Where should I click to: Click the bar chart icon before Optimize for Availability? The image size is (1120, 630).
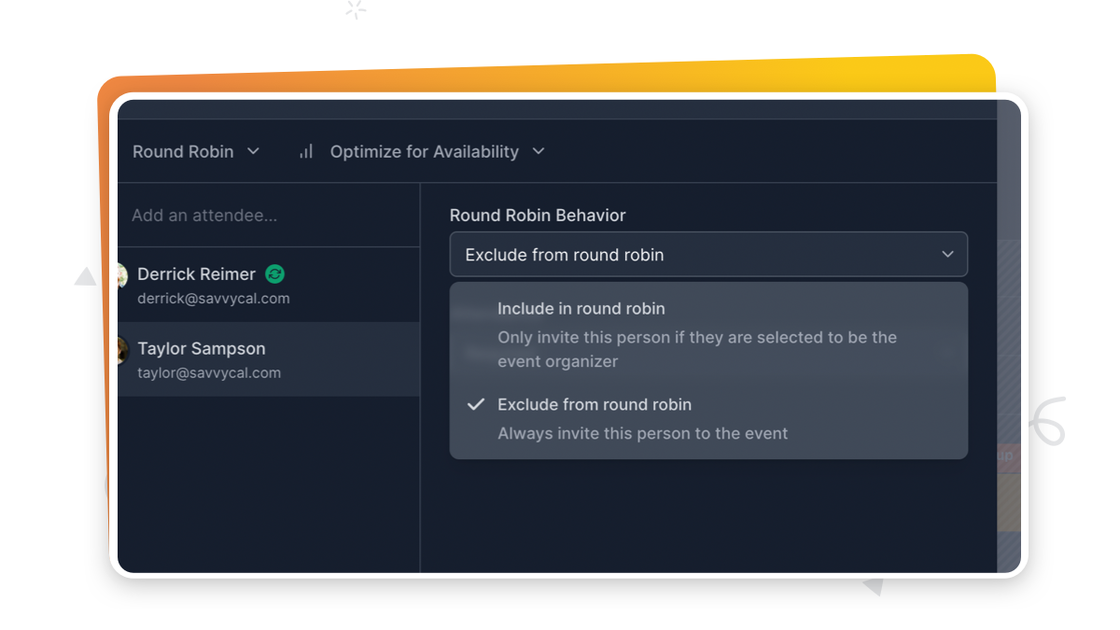pyautogui.click(x=306, y=152)
